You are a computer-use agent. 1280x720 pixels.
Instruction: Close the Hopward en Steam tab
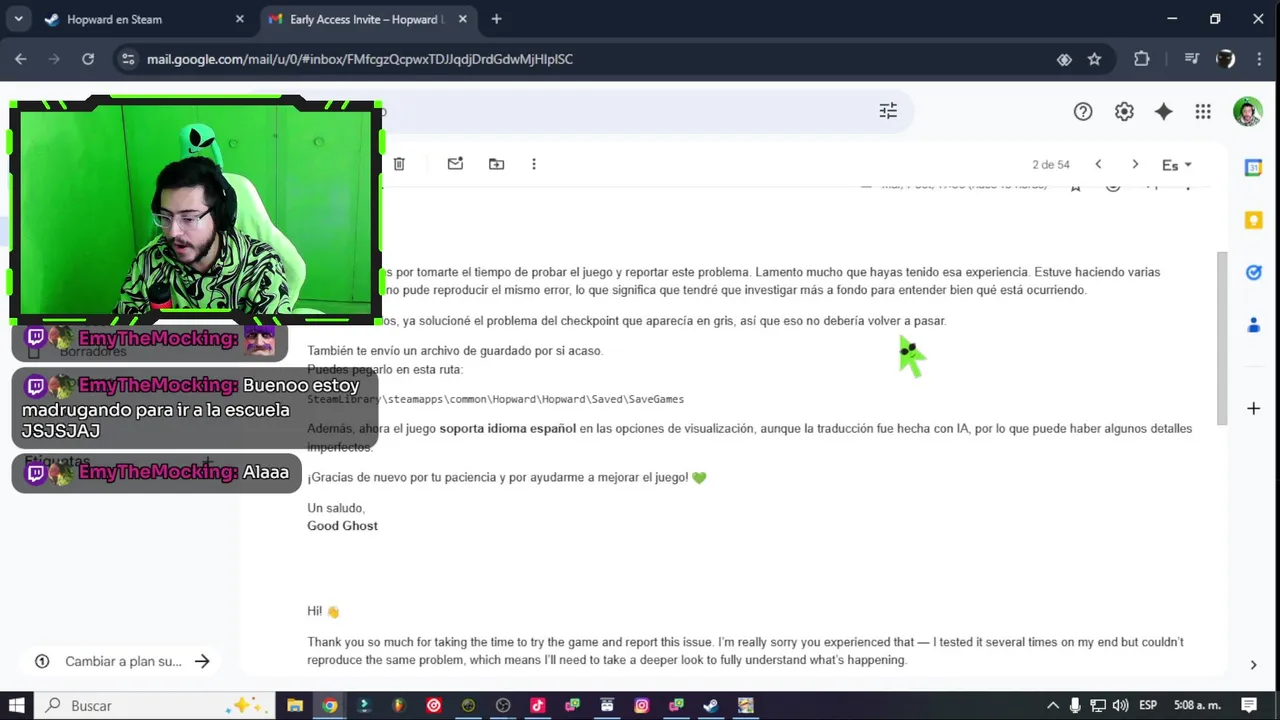(x=239, y=19)
